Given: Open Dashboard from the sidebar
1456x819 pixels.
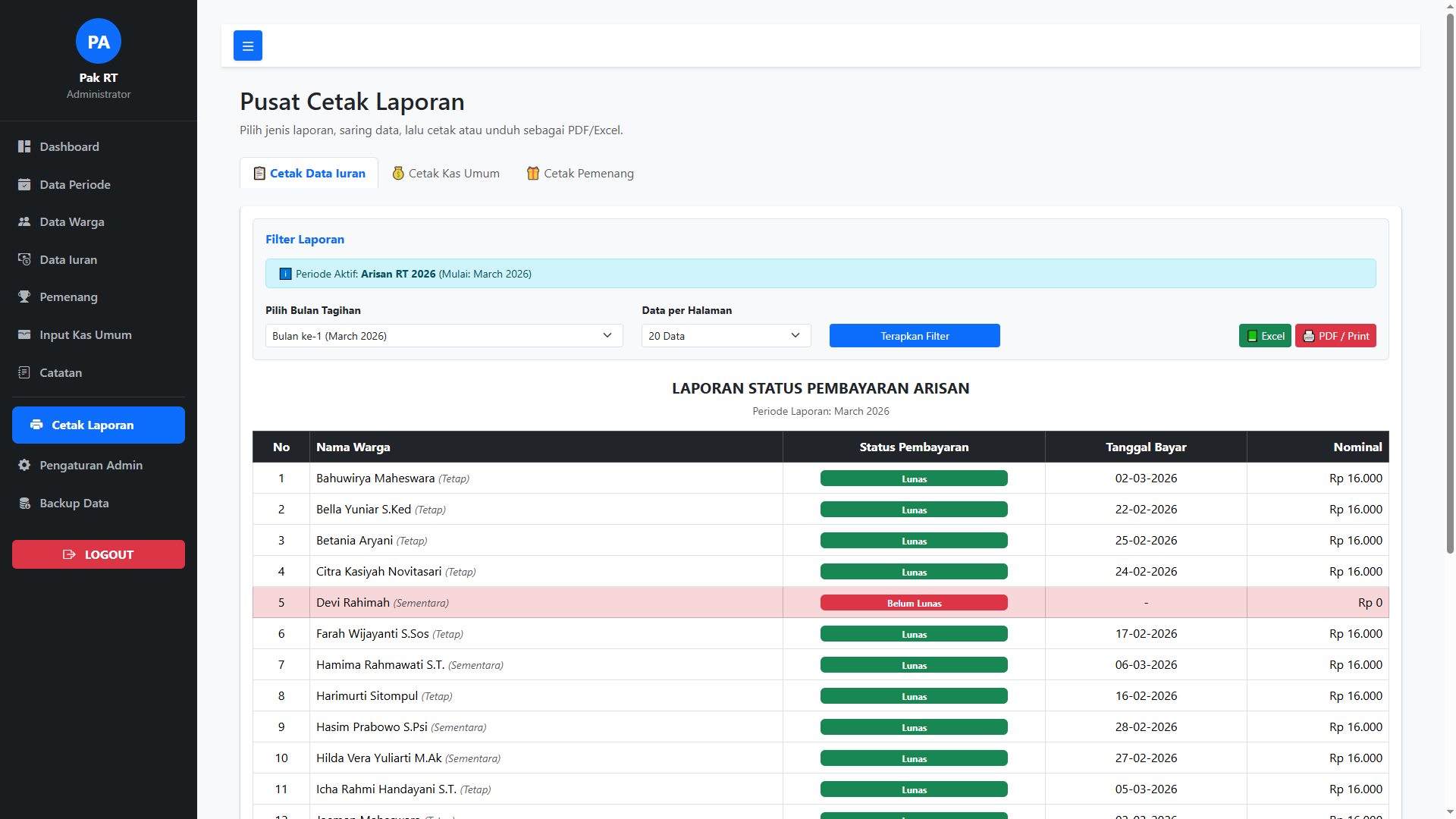Looking at the screenshot, I should (x=69, y=146).
